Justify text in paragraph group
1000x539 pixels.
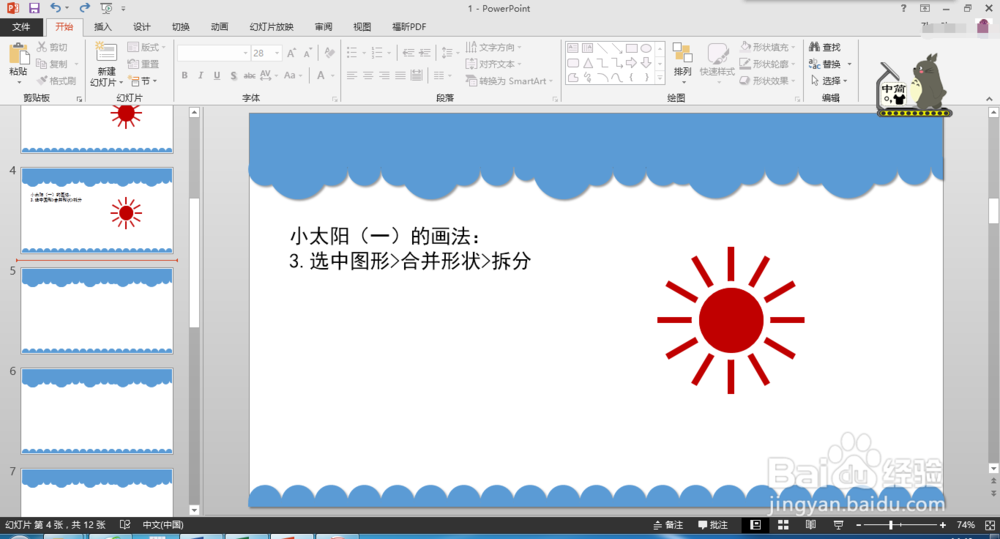(400, 75)
